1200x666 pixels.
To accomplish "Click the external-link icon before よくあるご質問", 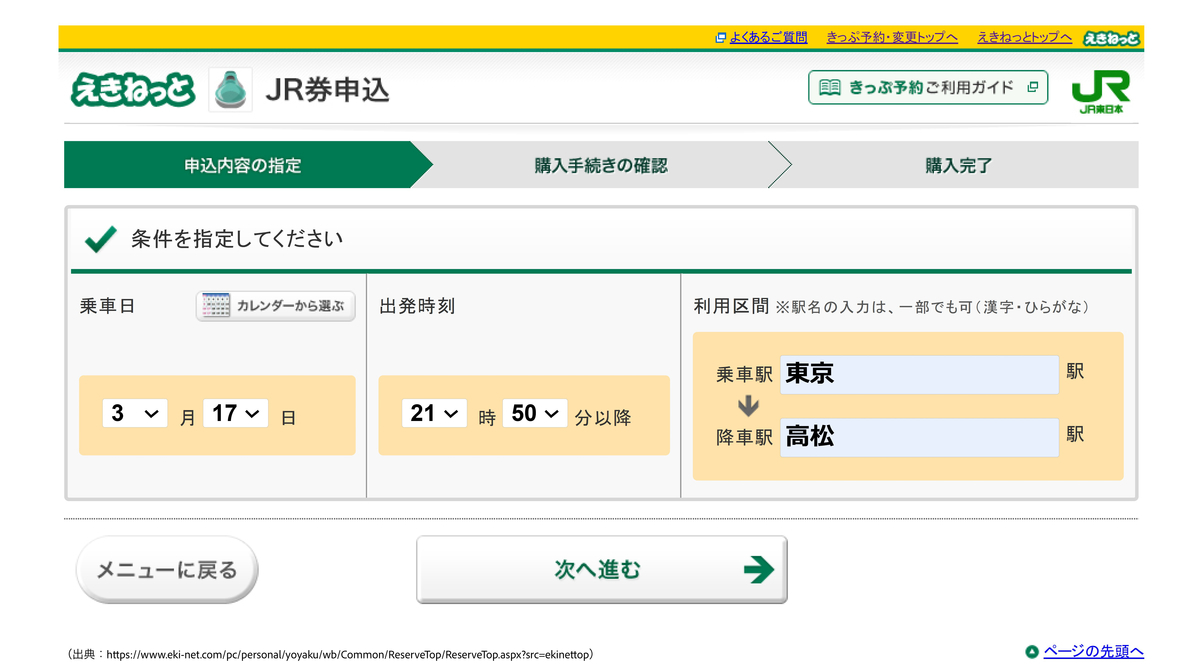I will point(720,38).
